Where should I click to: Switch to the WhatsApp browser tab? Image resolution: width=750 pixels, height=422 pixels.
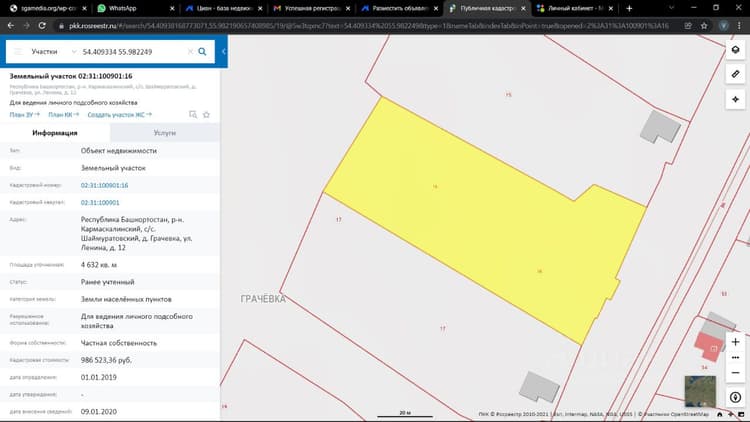click(x=135, y=8)
